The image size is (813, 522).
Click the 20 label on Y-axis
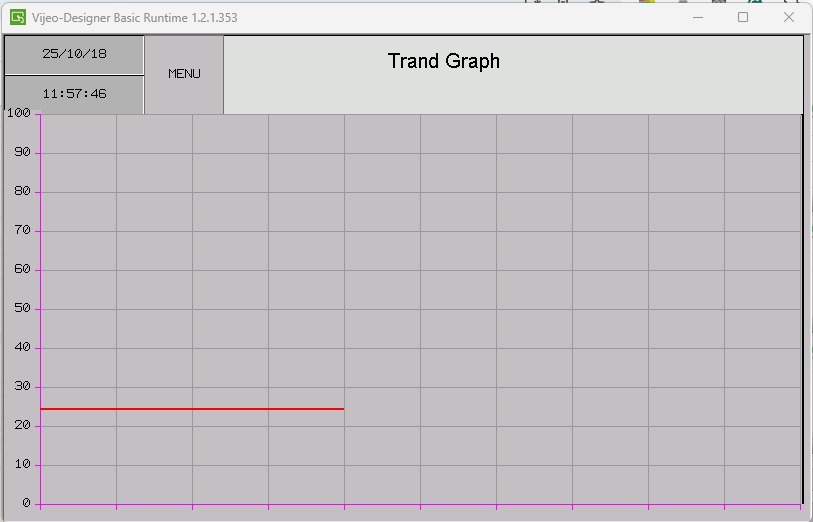coord(21,425)
